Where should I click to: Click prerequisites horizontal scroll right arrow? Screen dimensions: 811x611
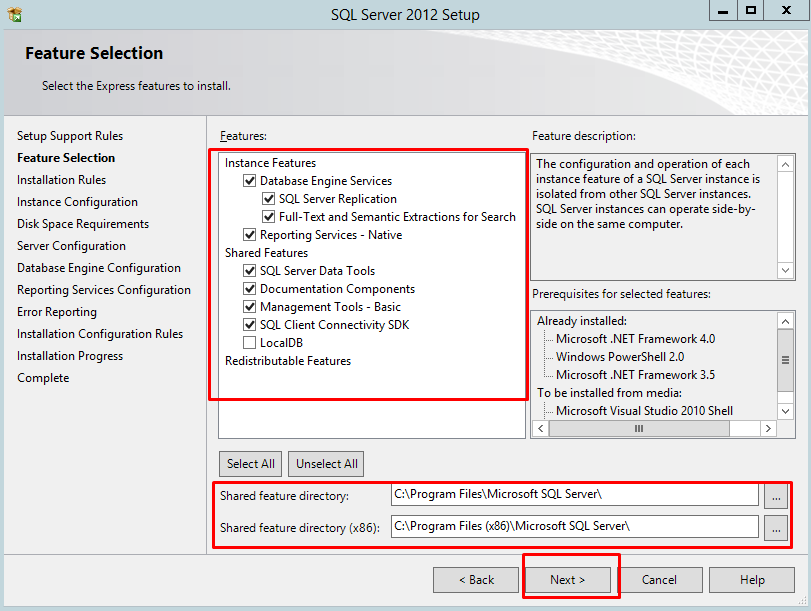768,428
